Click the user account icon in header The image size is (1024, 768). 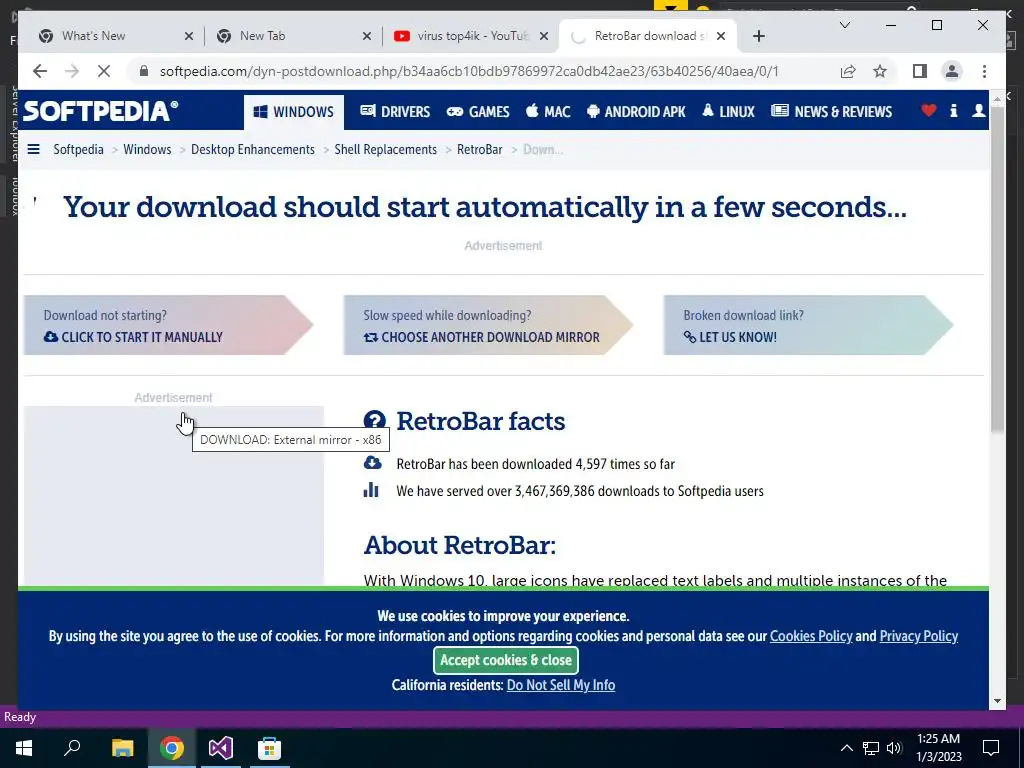pyautogui.click(x=978, y=110)
